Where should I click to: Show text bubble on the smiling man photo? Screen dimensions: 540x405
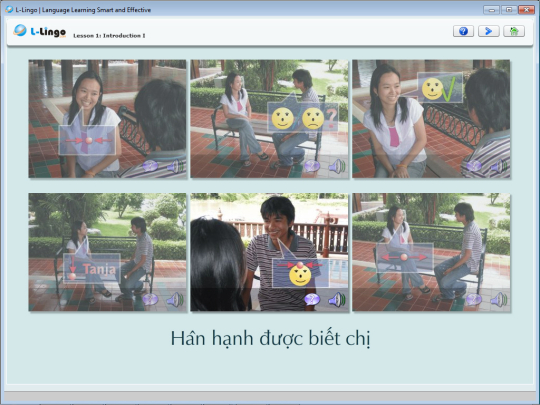312,300
